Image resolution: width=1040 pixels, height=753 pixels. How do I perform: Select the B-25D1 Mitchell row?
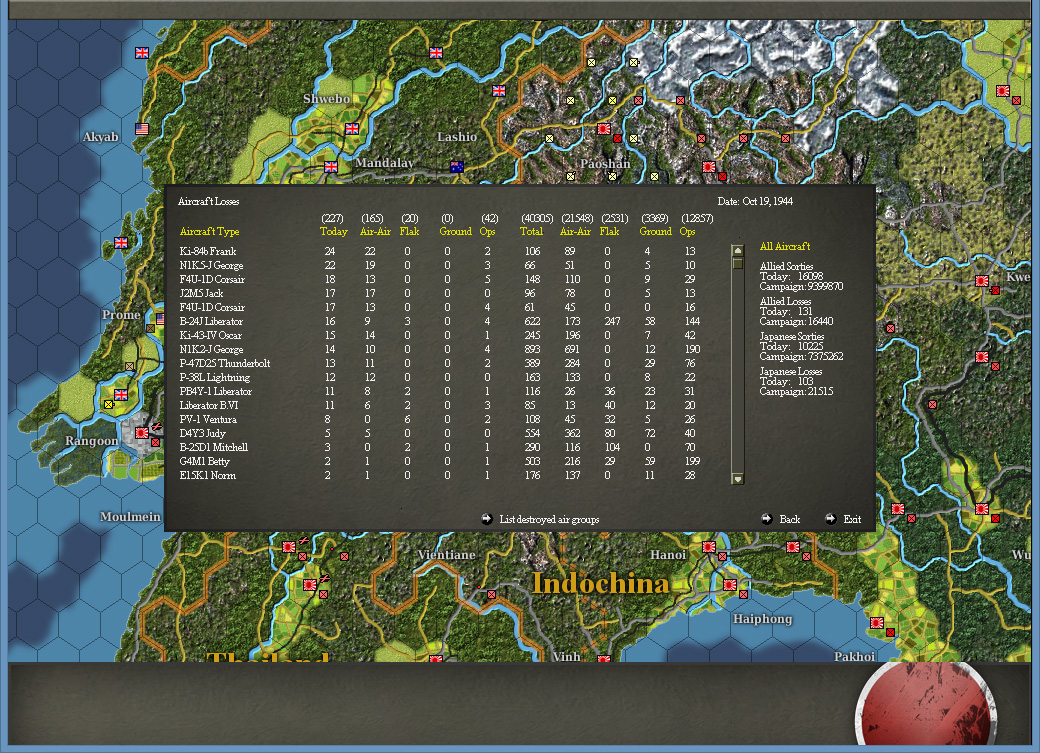click(x=438, y=447)
